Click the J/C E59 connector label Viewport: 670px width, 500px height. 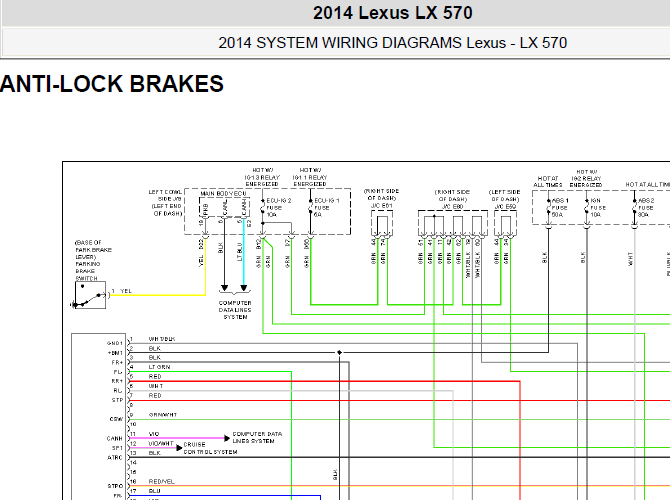point(505,206)
